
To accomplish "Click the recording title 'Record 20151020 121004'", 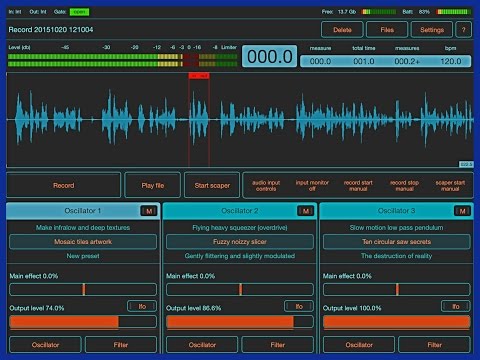I will coord(51,30).
